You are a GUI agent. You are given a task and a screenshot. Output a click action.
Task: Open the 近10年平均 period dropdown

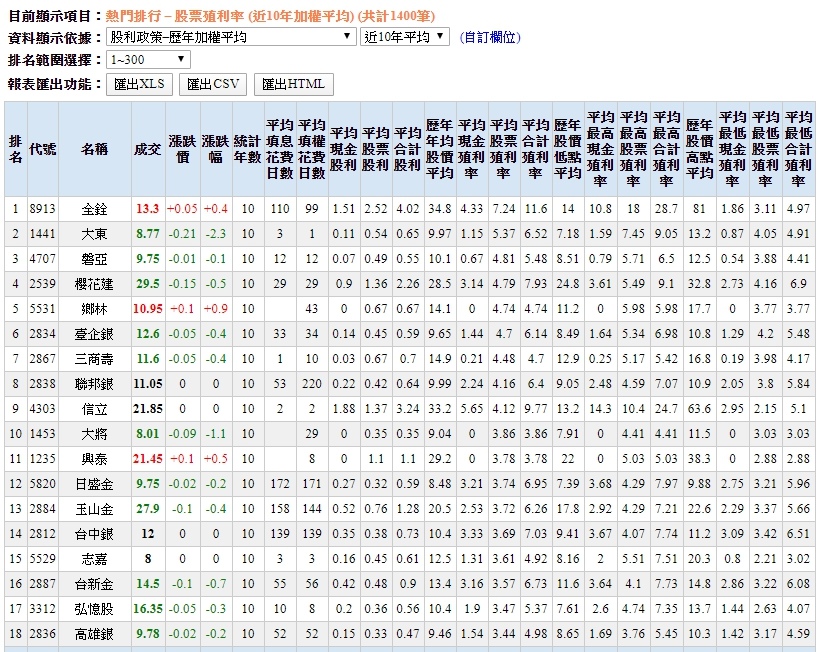pos(404,37)
